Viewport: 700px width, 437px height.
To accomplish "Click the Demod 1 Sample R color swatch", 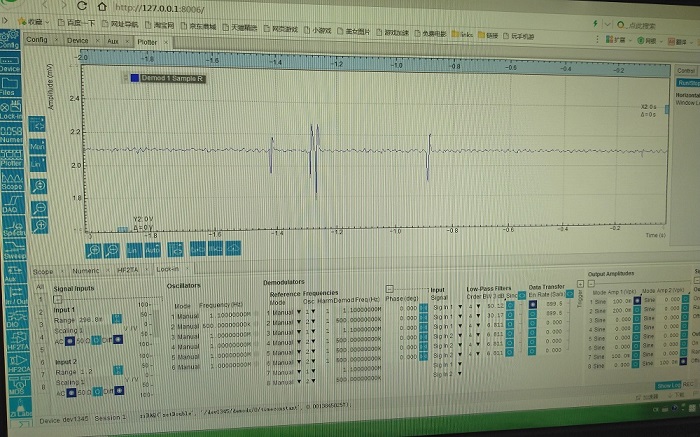I will pyautogui.click(x=134, y=78).
